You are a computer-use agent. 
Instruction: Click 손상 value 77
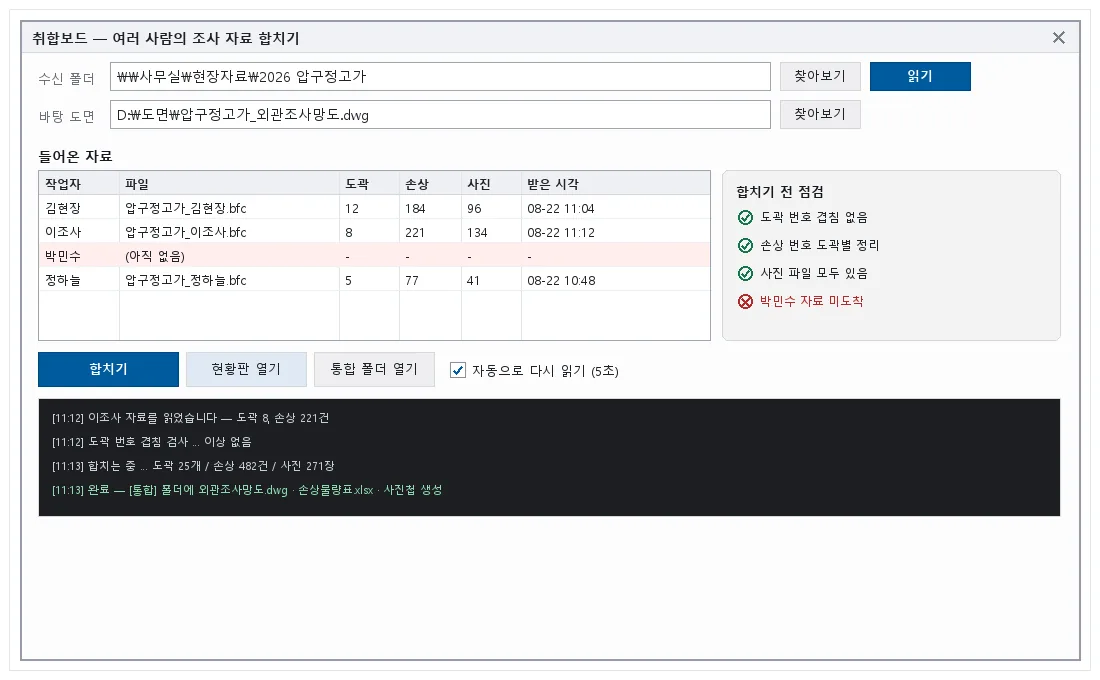tap(412, 280)
